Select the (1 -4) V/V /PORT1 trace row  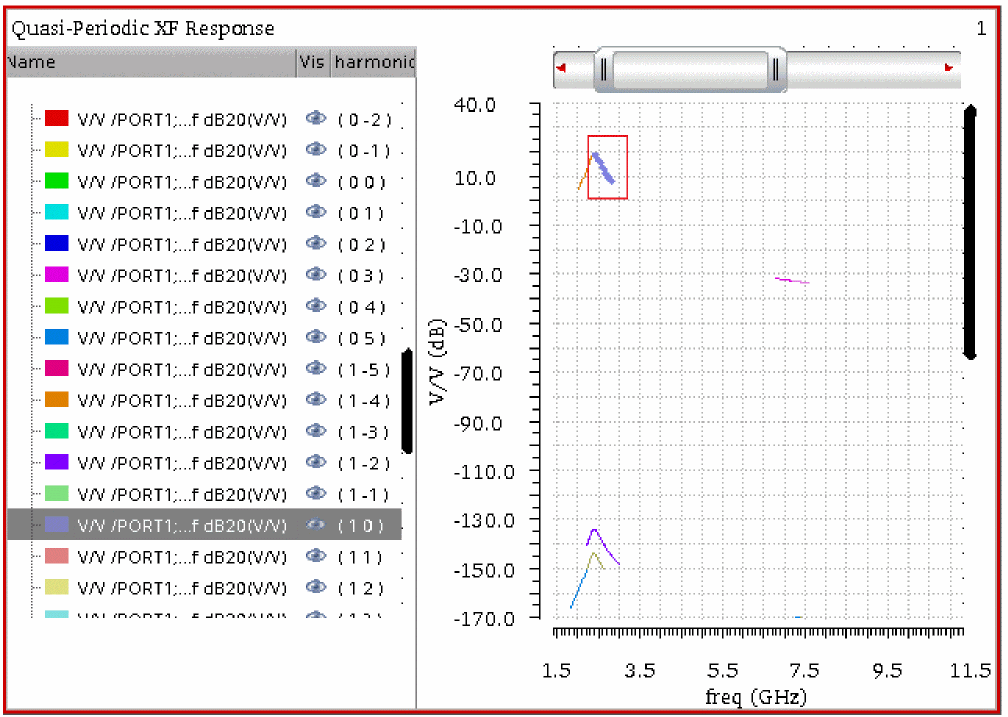[204, 399]
